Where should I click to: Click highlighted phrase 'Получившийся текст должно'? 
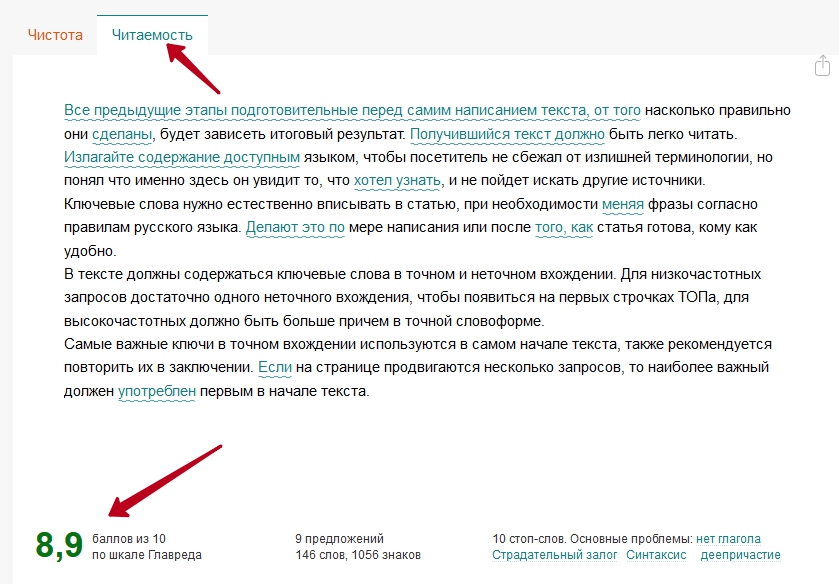tap(507, 134)
